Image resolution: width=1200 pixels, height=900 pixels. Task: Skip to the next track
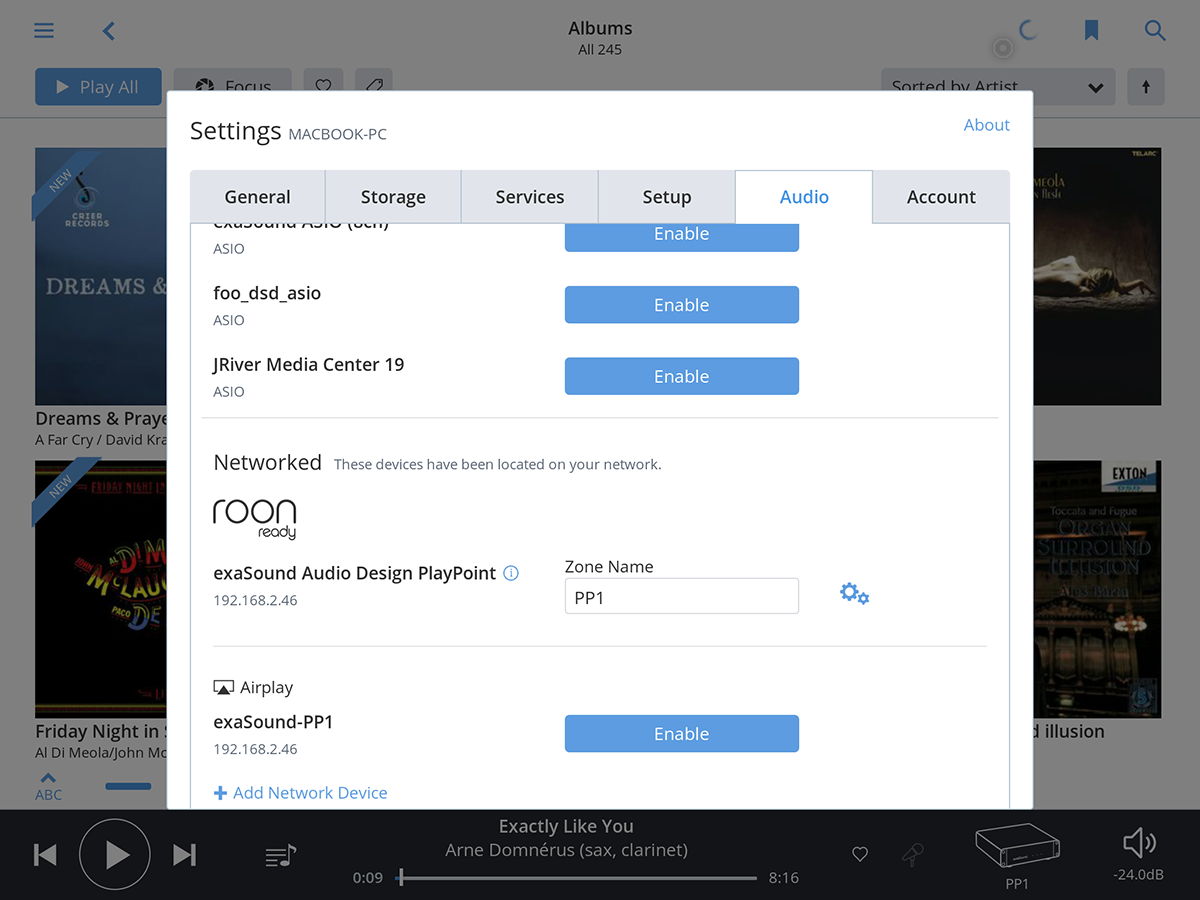coord(184,854)
